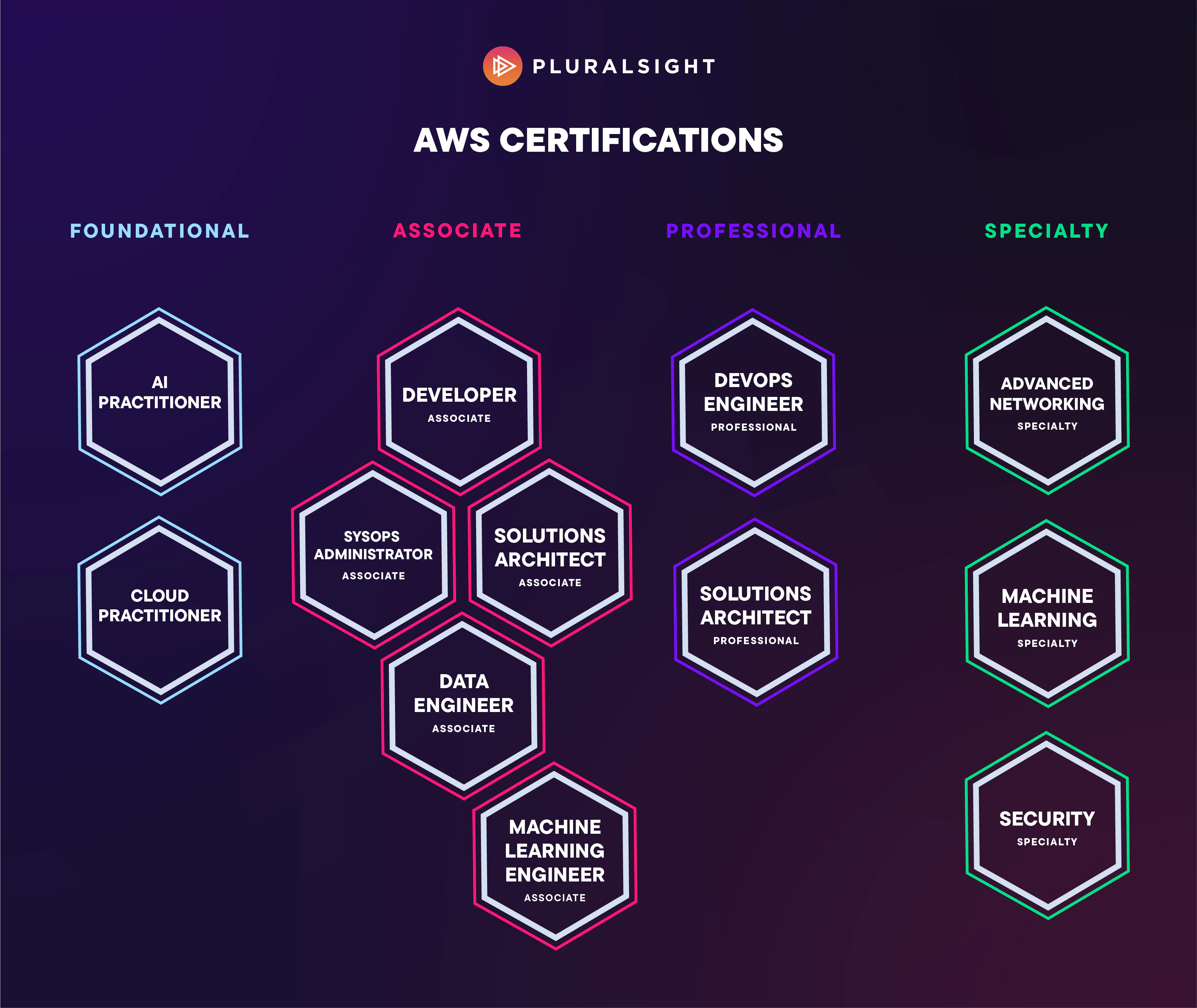Click the green outline of Security badge
Image resolution: width=1197 pixels, height=1008 pixels.
(967, 826)
